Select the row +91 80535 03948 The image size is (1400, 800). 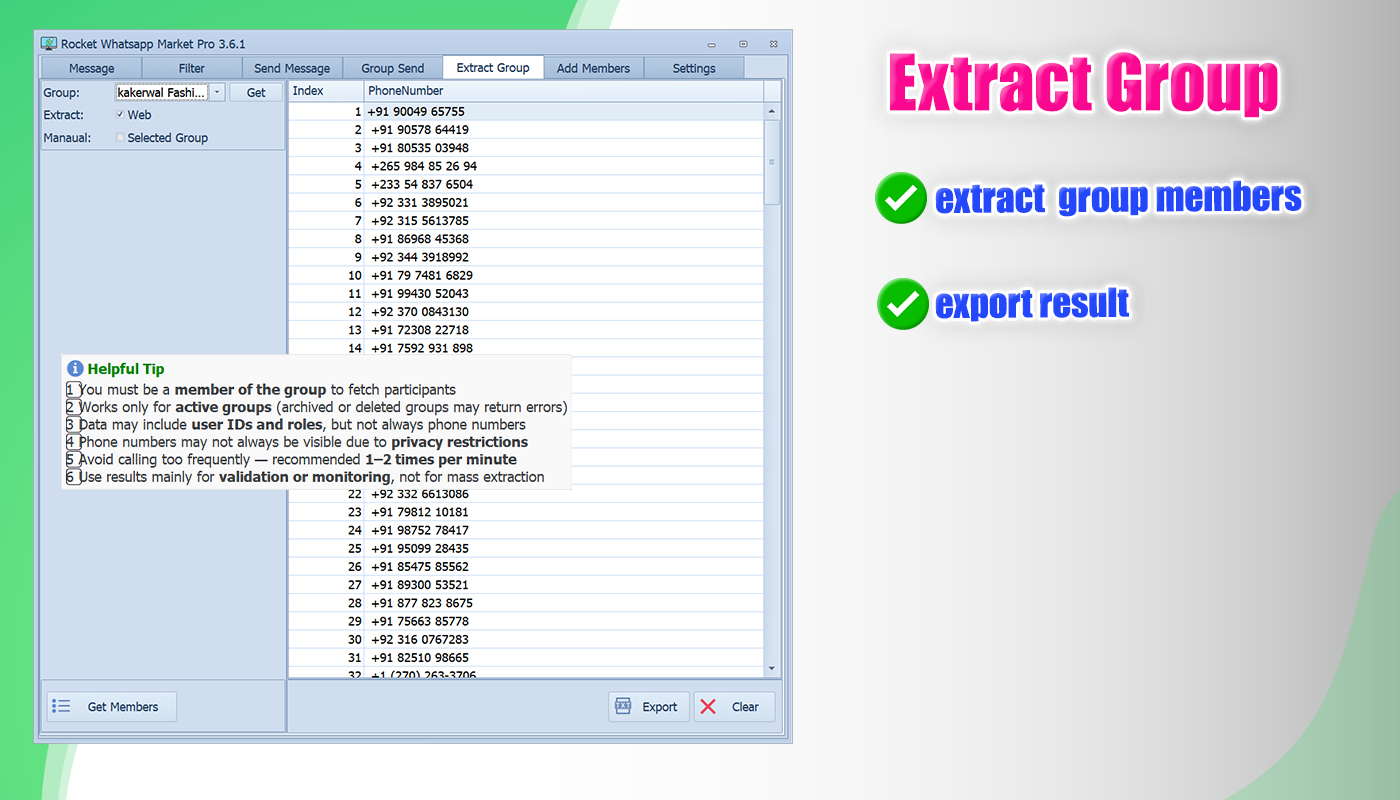coord(526,148)
